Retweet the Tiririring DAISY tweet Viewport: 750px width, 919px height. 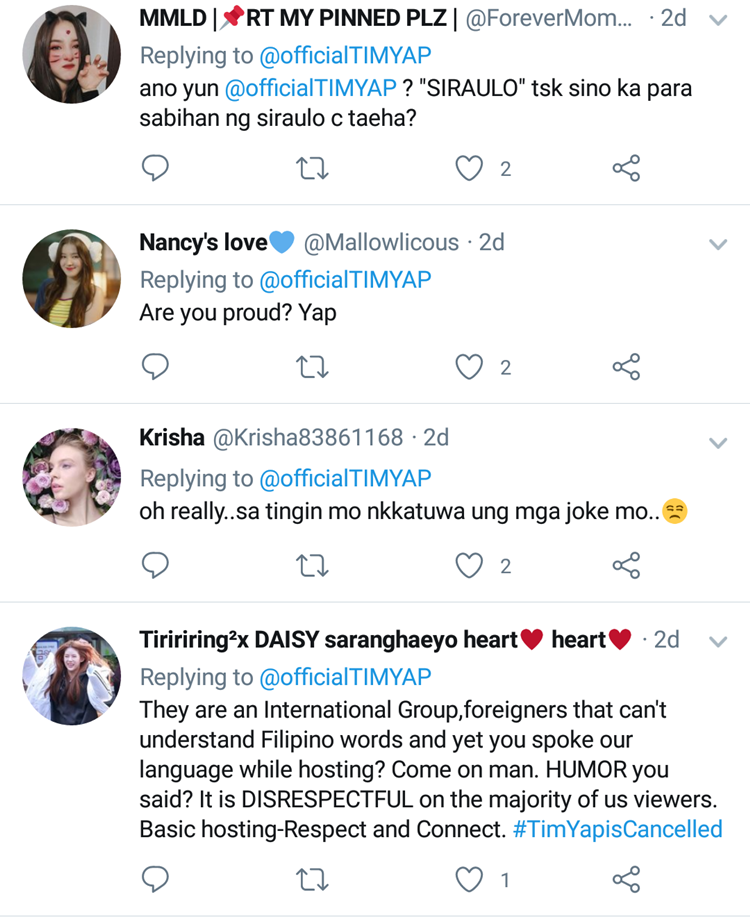[x=313, y=880]
